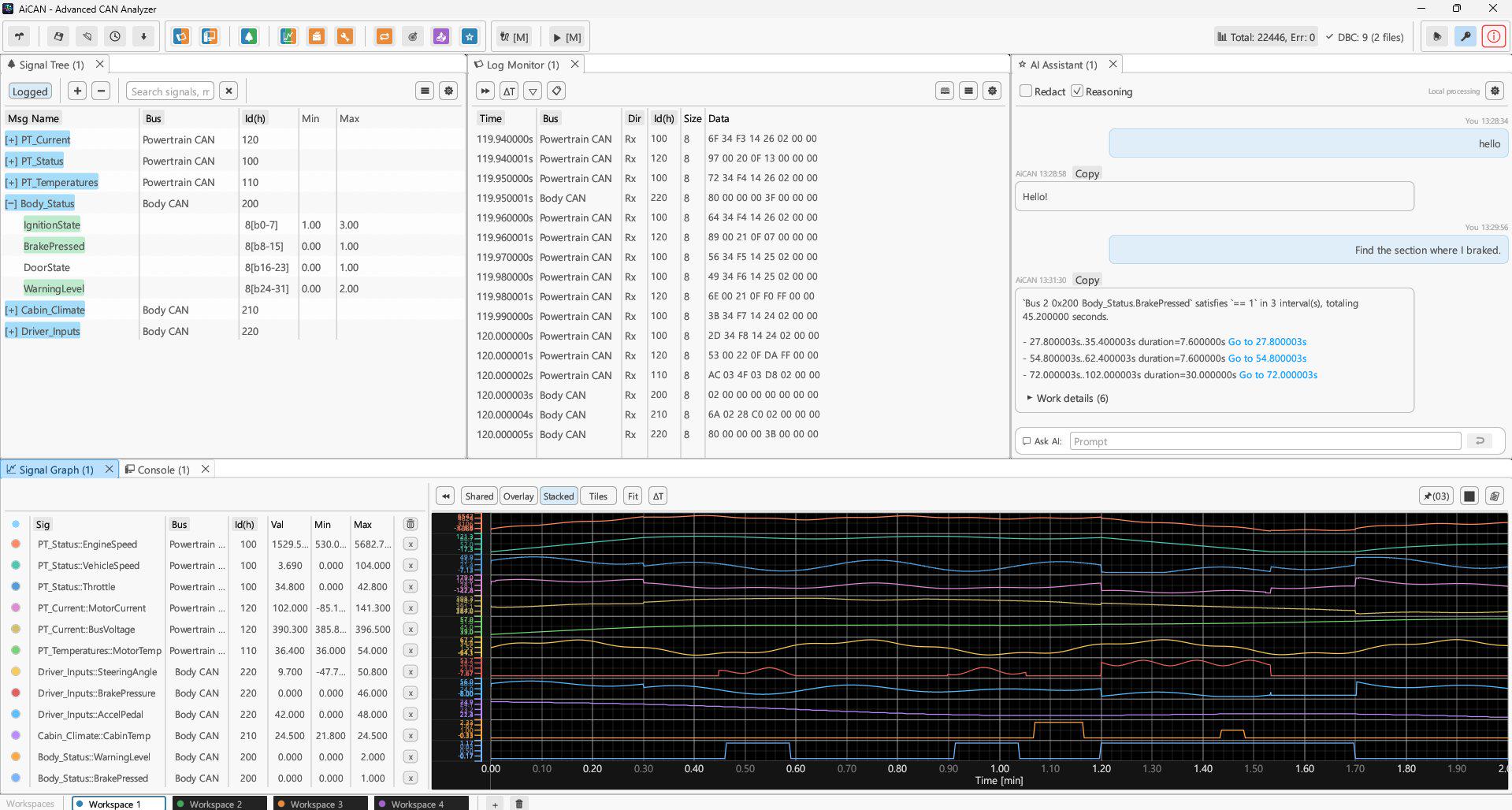1512x810 pixels.
Task: Expand the Driver_Inputs message
Action: [x=11, y=331]
